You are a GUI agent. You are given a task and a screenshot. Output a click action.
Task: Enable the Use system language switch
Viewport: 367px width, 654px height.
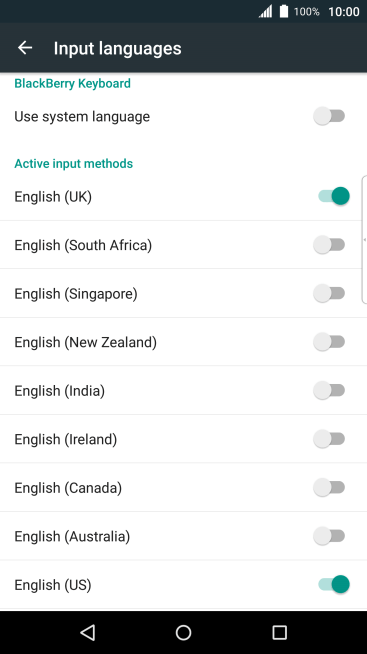[329, 116]
